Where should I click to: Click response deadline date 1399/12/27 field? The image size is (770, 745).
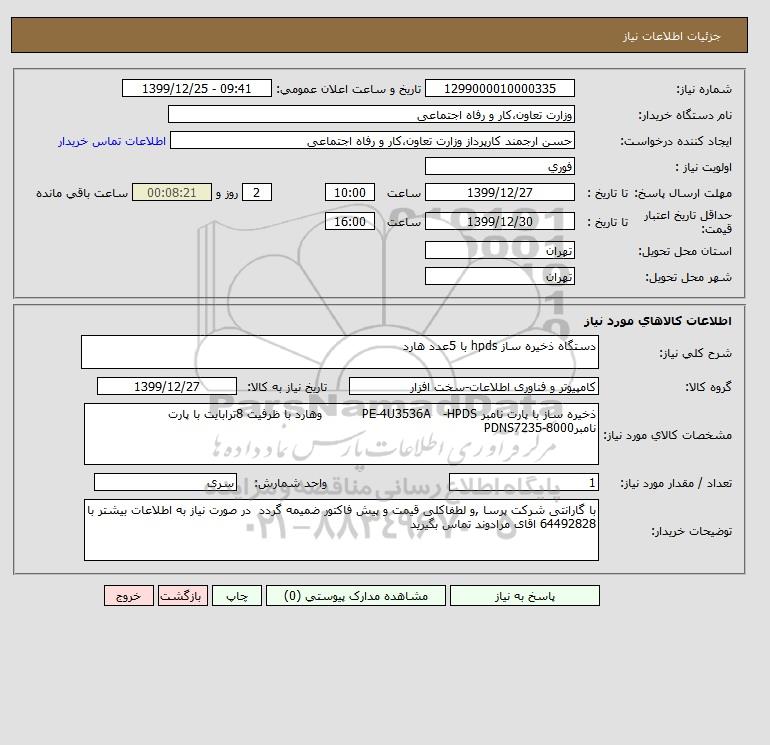[499, 193]
